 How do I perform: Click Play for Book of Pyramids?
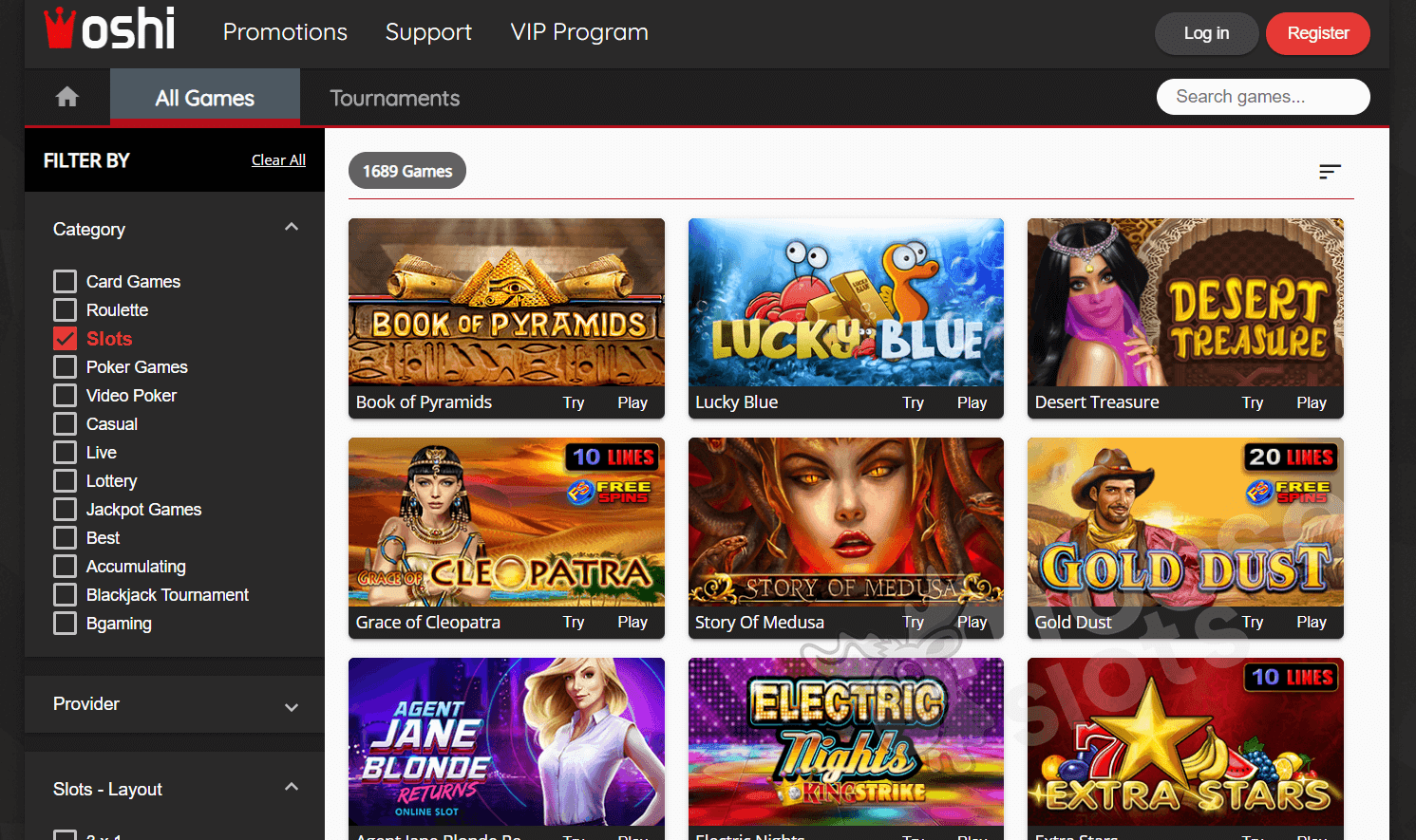[632, 402]
